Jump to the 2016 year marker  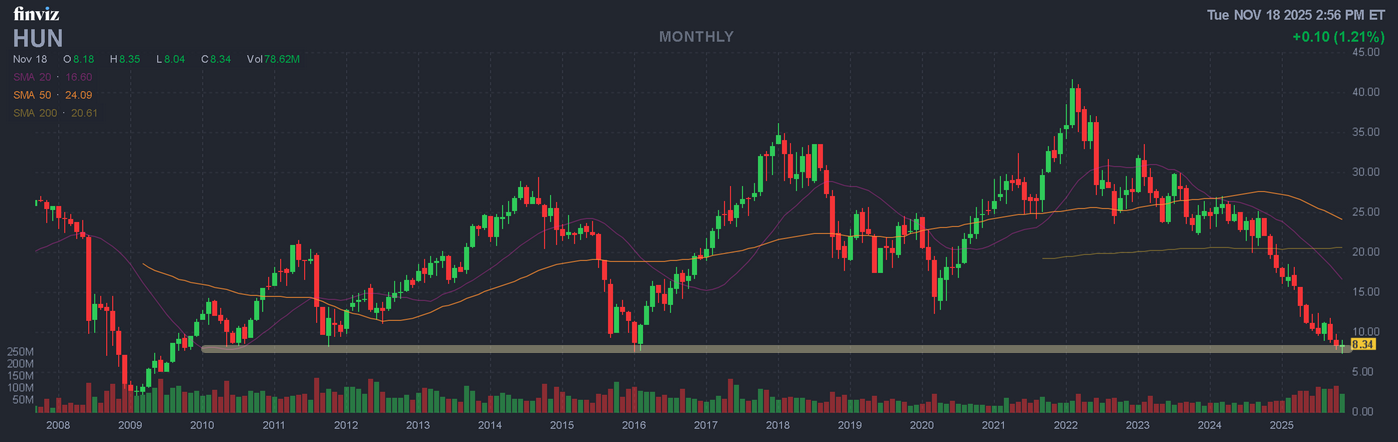[633, 426]
